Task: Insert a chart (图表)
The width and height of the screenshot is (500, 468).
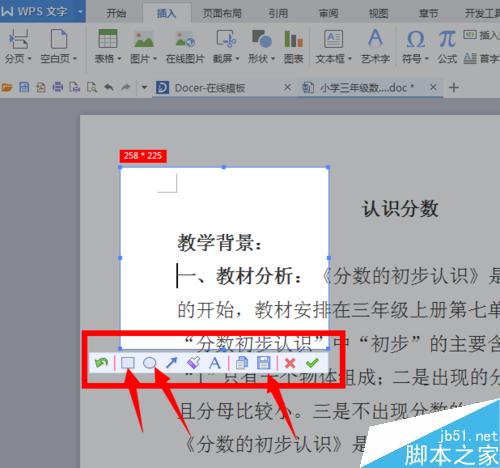Action: 293,46
